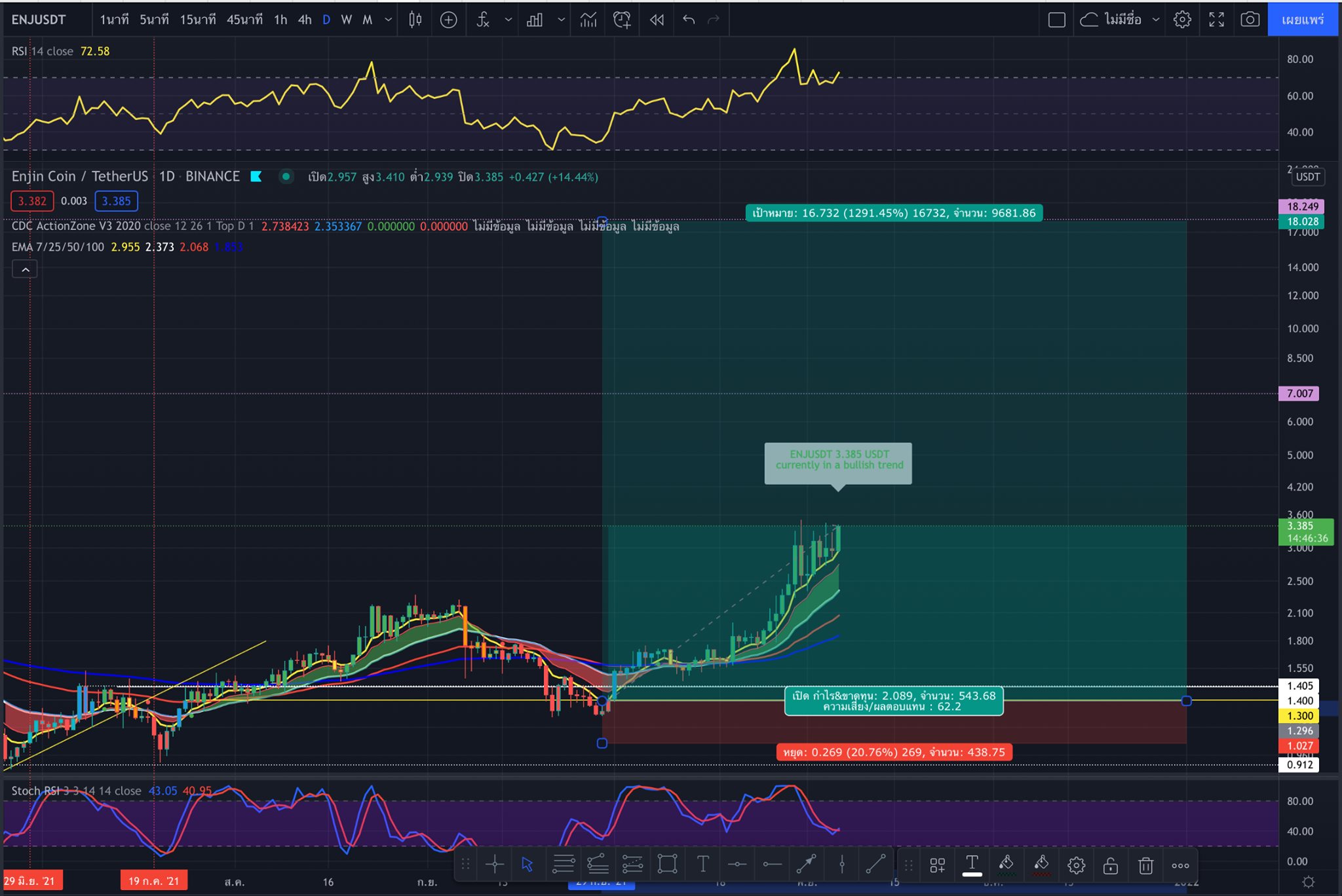Toggle the green status dot beside BINANCE

pos(286,176)
